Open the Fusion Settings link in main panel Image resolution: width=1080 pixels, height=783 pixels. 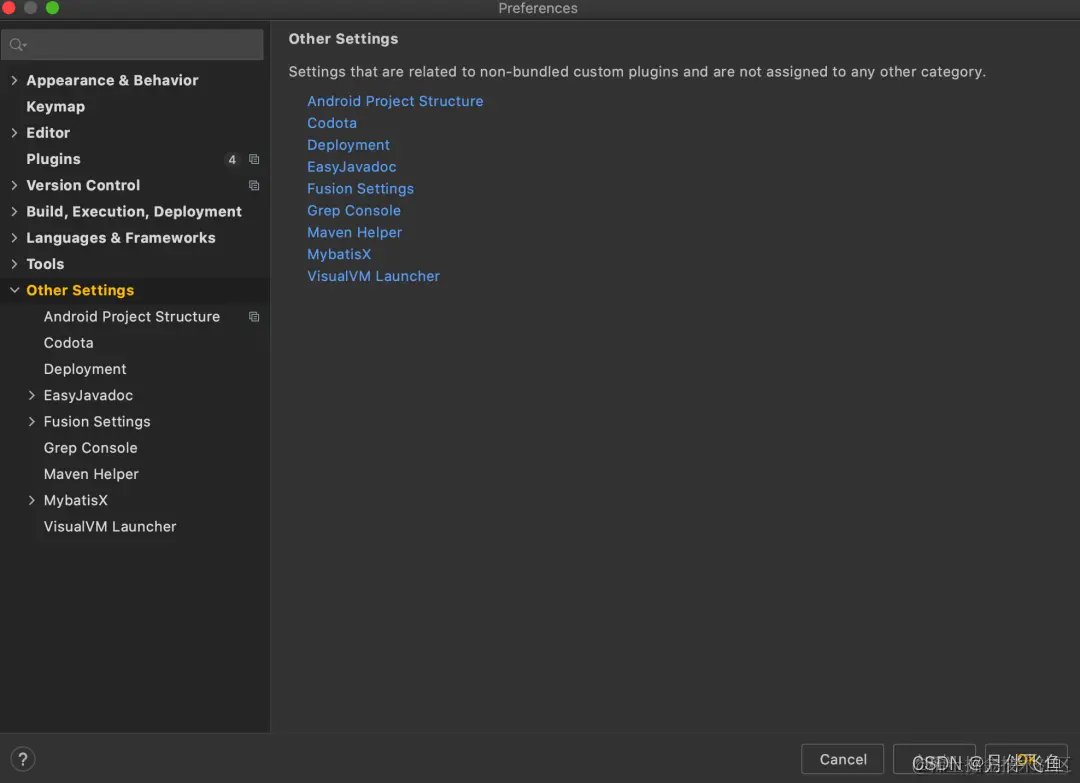360,189
